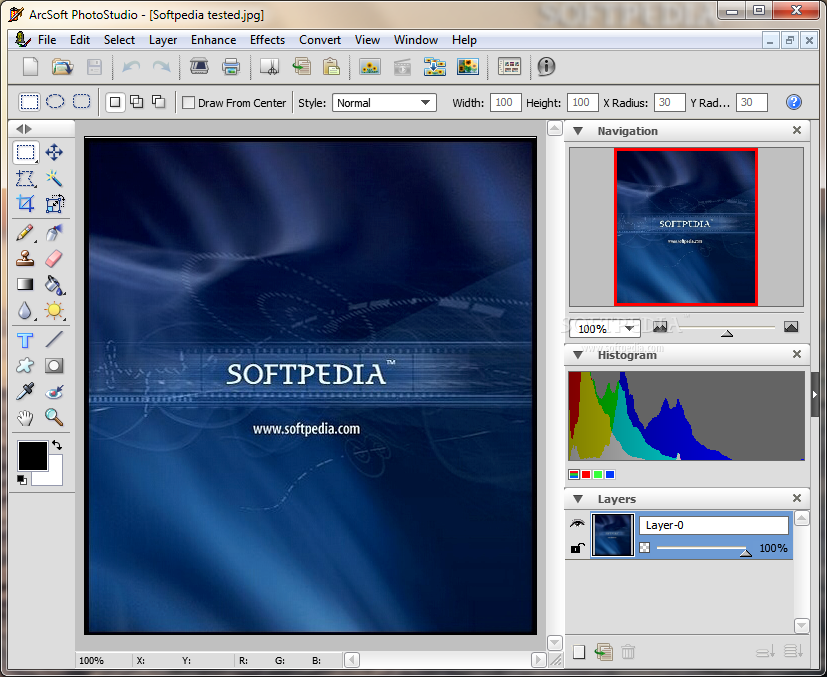Viewport: 827px width, 677px height.
Task: Choose the Magic Wand tool
Action: tap(54, 178)
